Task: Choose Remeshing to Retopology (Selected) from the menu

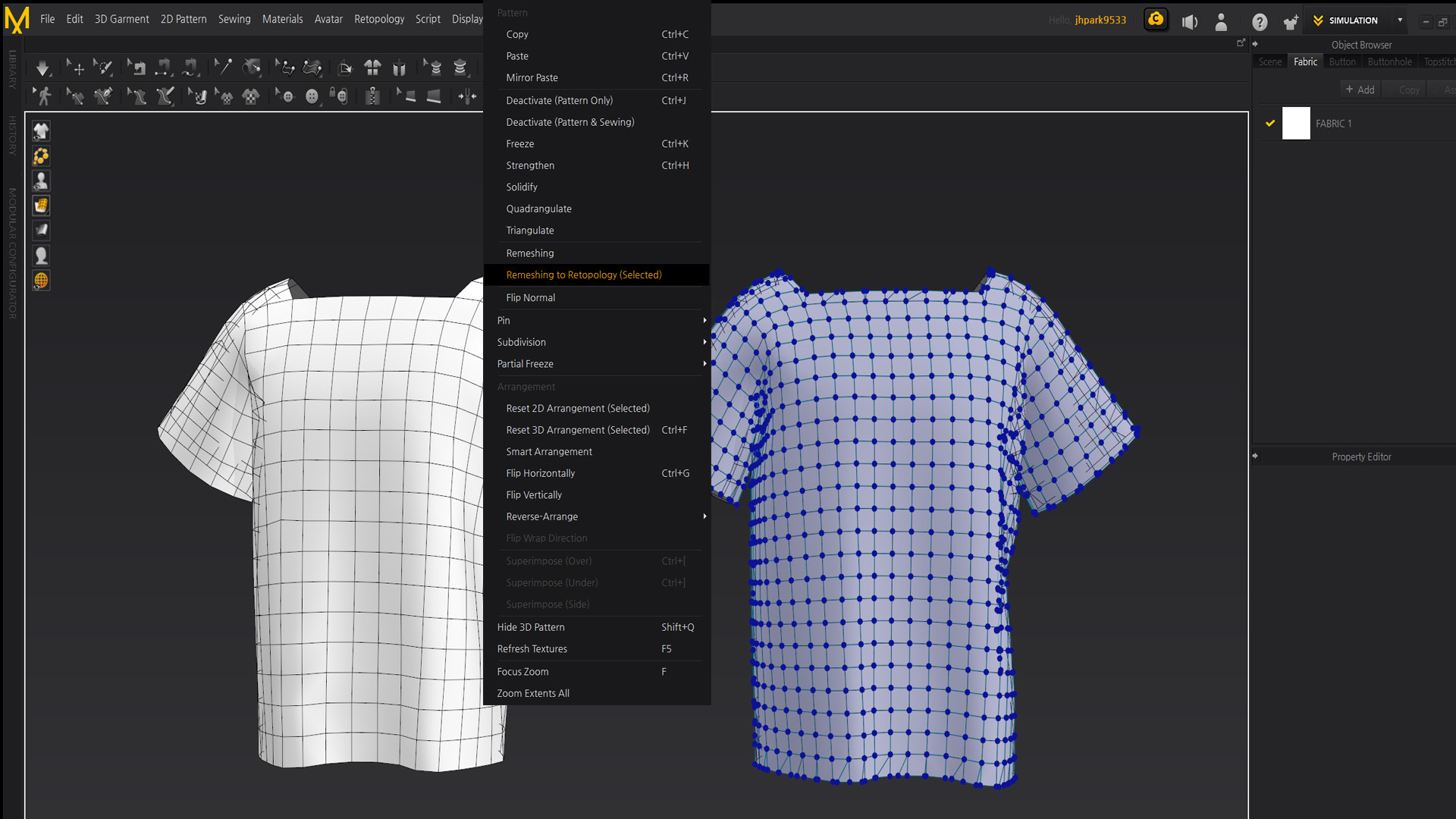Action: (x=584, y=275)
